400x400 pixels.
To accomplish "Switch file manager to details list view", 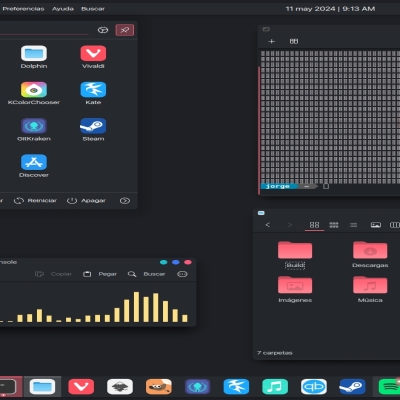I will 353,225.
